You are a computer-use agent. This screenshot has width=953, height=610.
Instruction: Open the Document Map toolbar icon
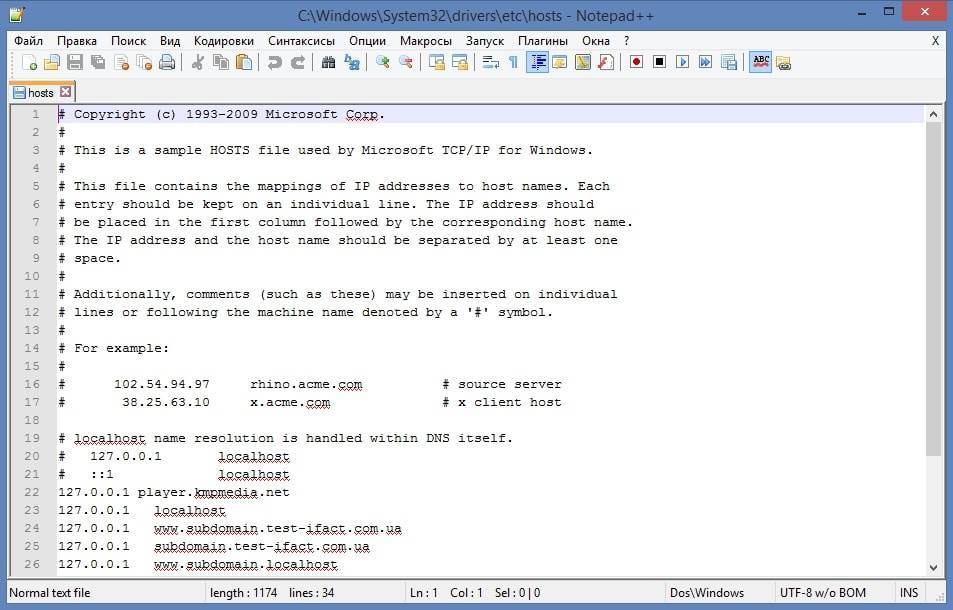tap(582, 62)
